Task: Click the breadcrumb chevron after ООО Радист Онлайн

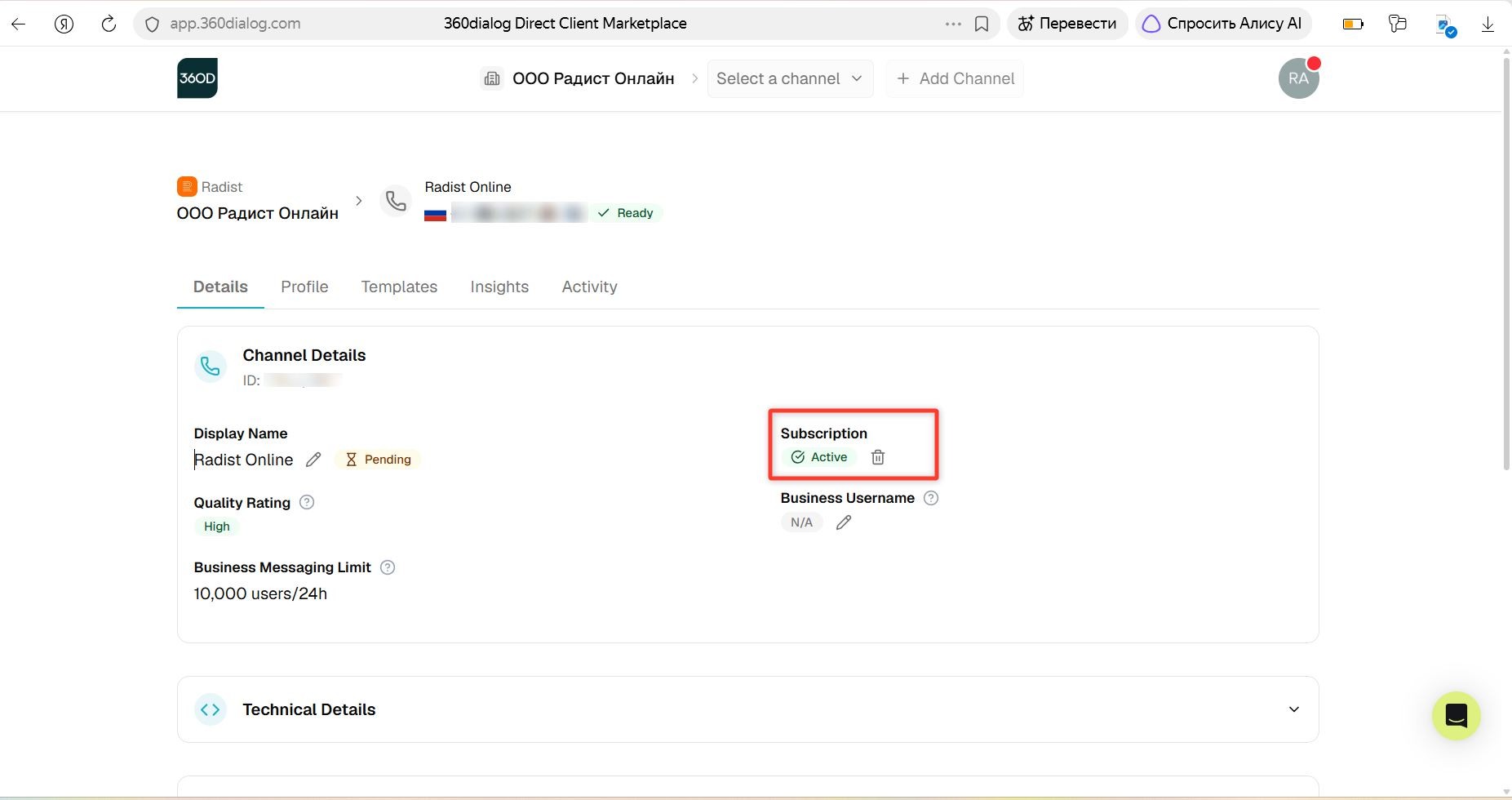Action: pos(358,201)
